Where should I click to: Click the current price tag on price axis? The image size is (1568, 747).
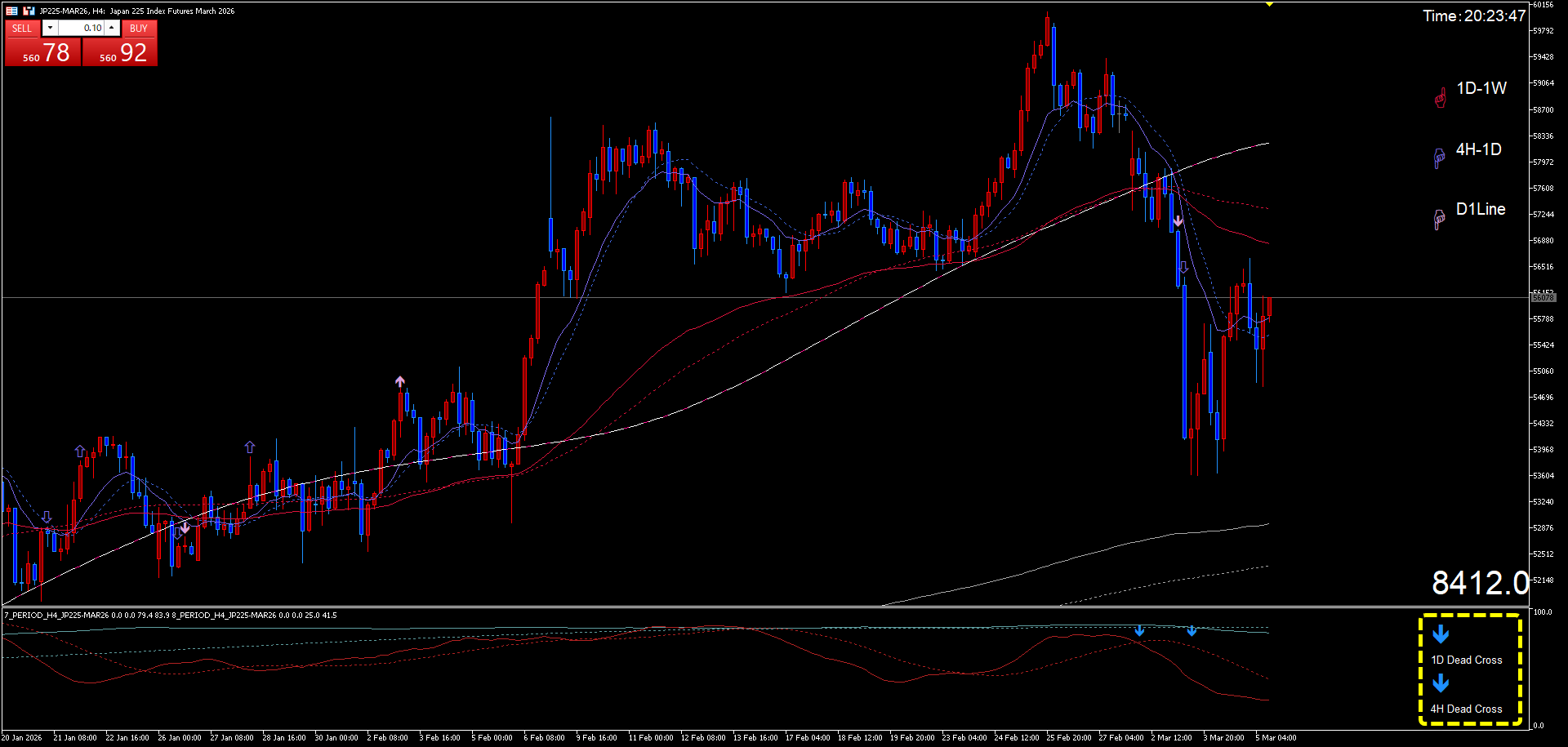[1543, 298]
